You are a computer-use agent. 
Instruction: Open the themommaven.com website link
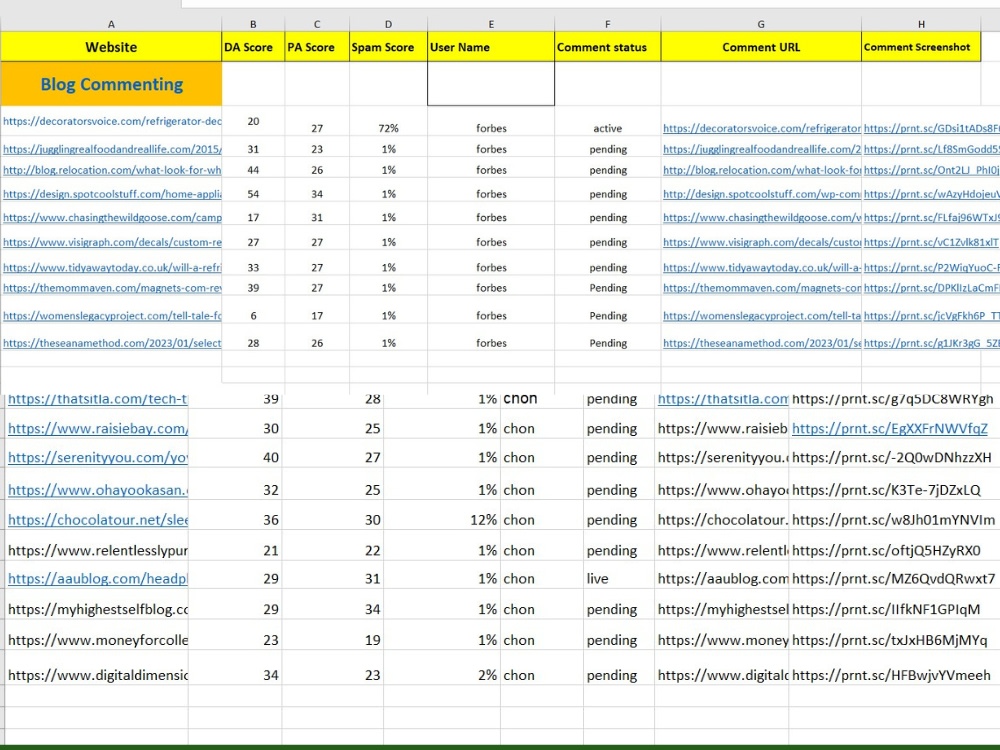tap(112, 288)
